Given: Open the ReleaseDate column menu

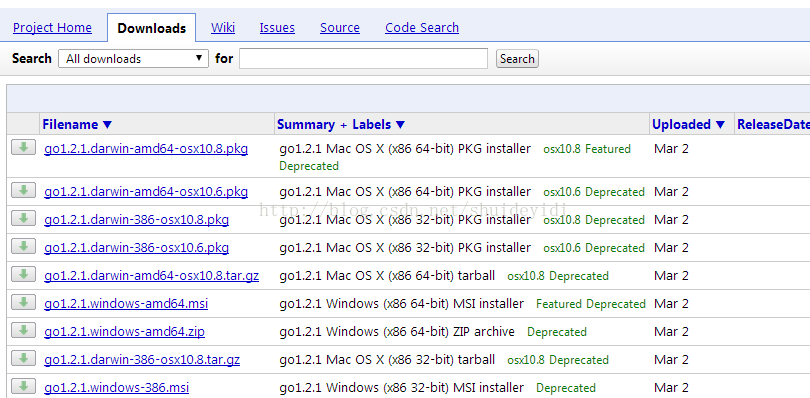Looking at the screenshot, I should point(773,125).
